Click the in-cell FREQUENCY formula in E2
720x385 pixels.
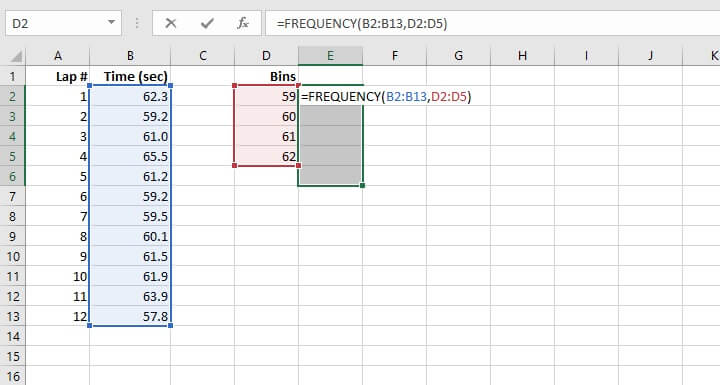click(386, 96)
